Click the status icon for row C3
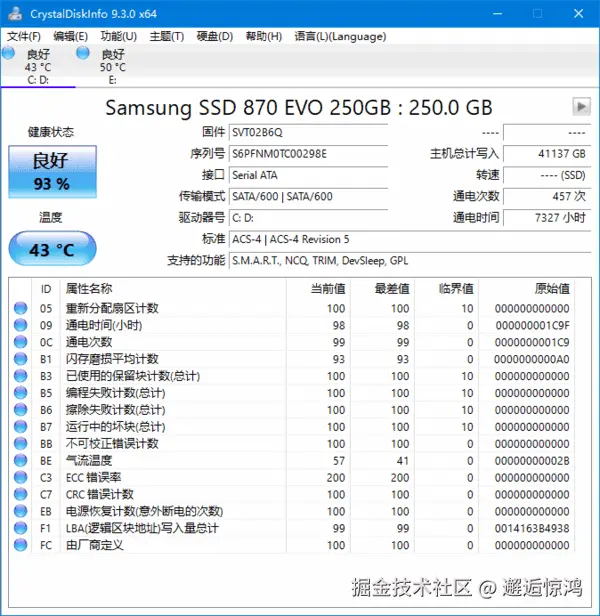 (x=20, y=477)
